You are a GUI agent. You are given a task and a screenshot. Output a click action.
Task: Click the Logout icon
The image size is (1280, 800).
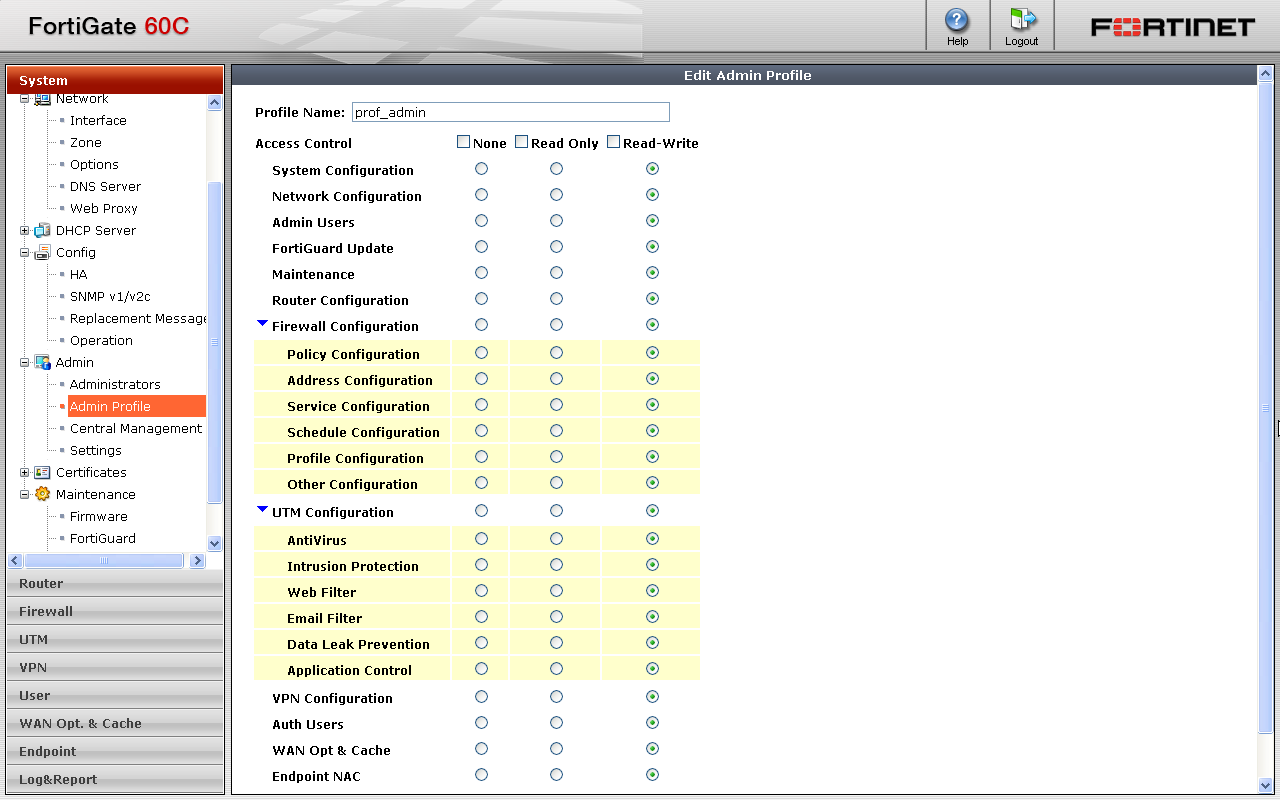[1021, 26]
